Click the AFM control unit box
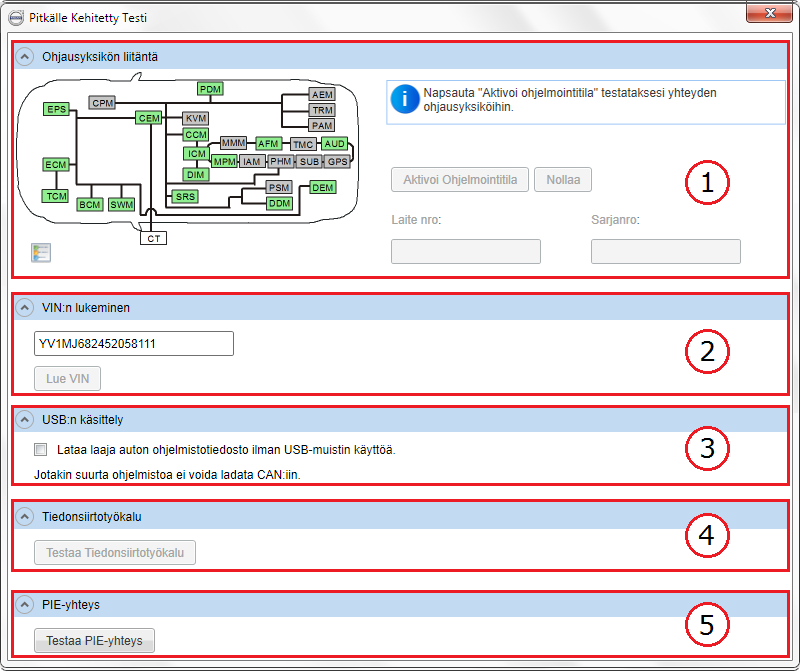 click(268, 143)
